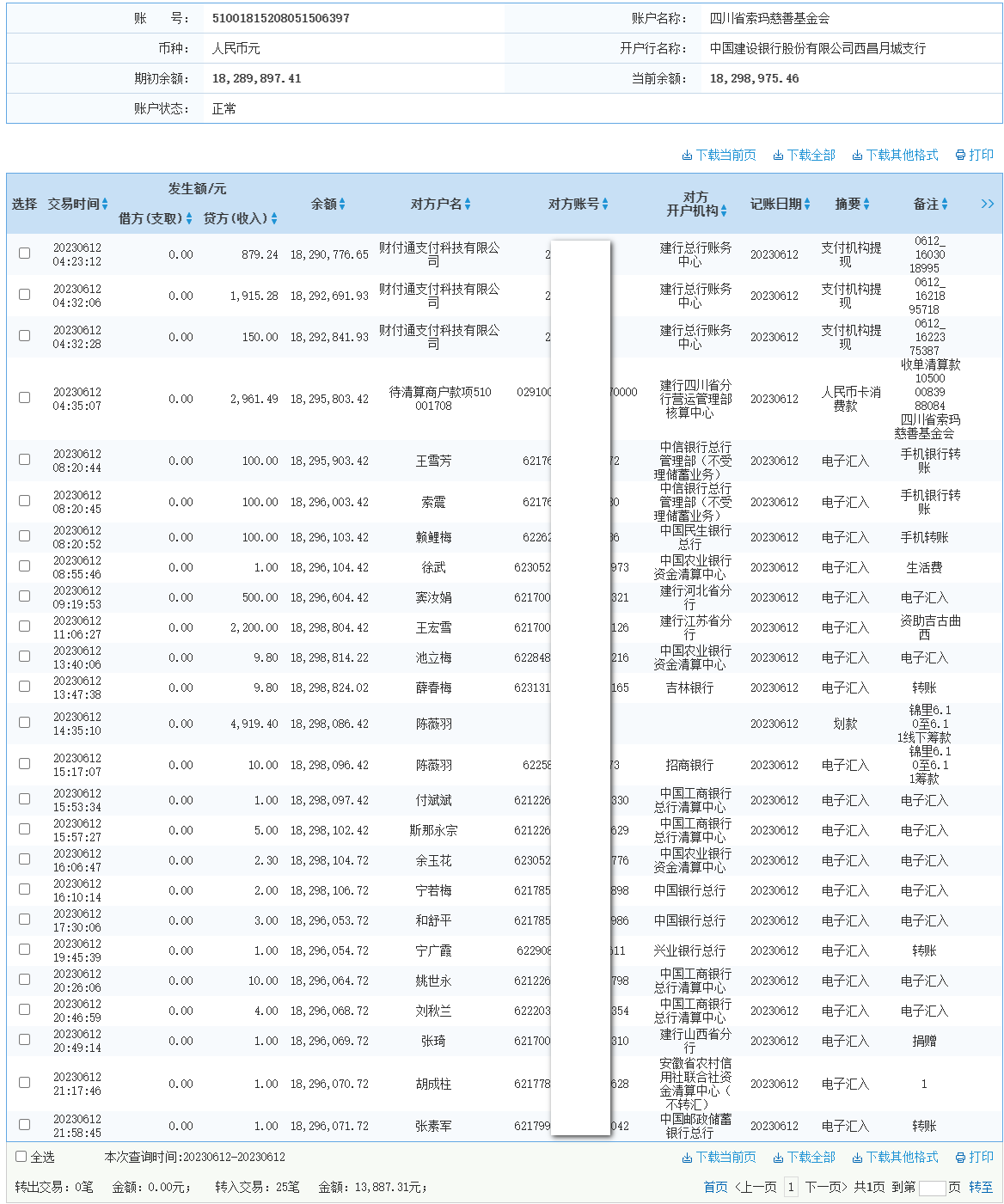The image size is (1004, 1204).
Task: Select checkbox of 王雪芳 transaction
Action: (x=24, y=460)
